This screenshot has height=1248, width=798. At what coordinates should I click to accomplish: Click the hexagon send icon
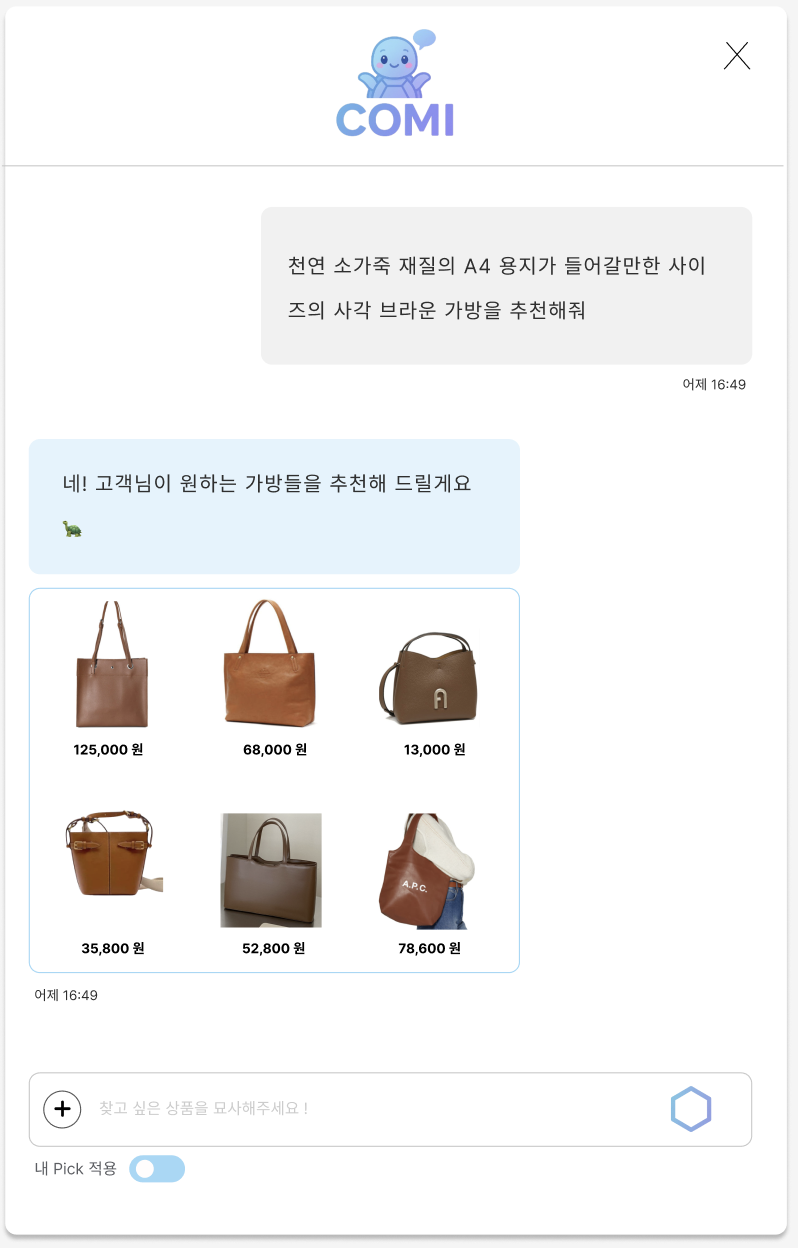691,1109
